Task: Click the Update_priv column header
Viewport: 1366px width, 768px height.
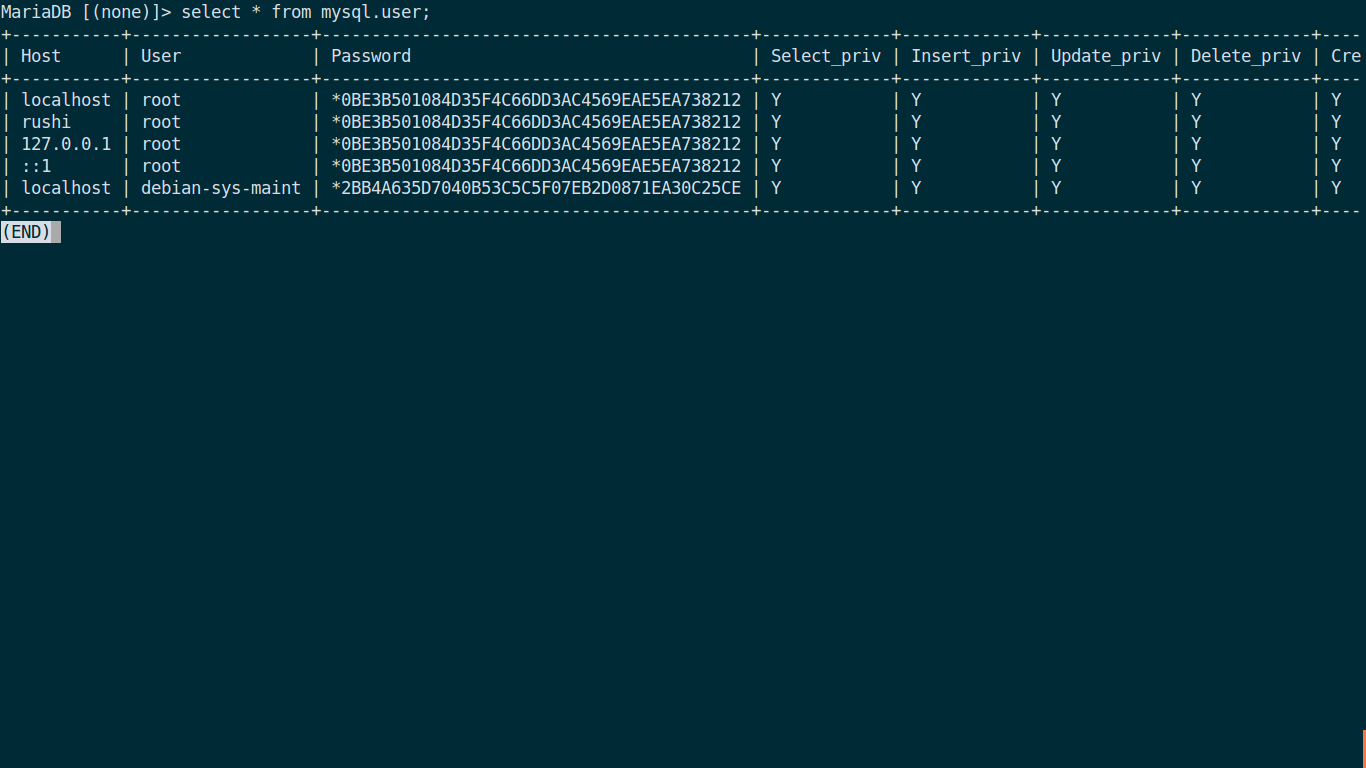Action: click(1106, 56)
